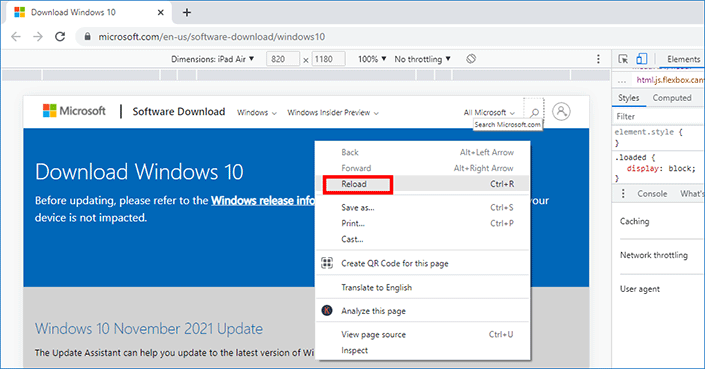Screen dimensions: 705x369
Task: Select View page source
Action: [x=423, y=334]
